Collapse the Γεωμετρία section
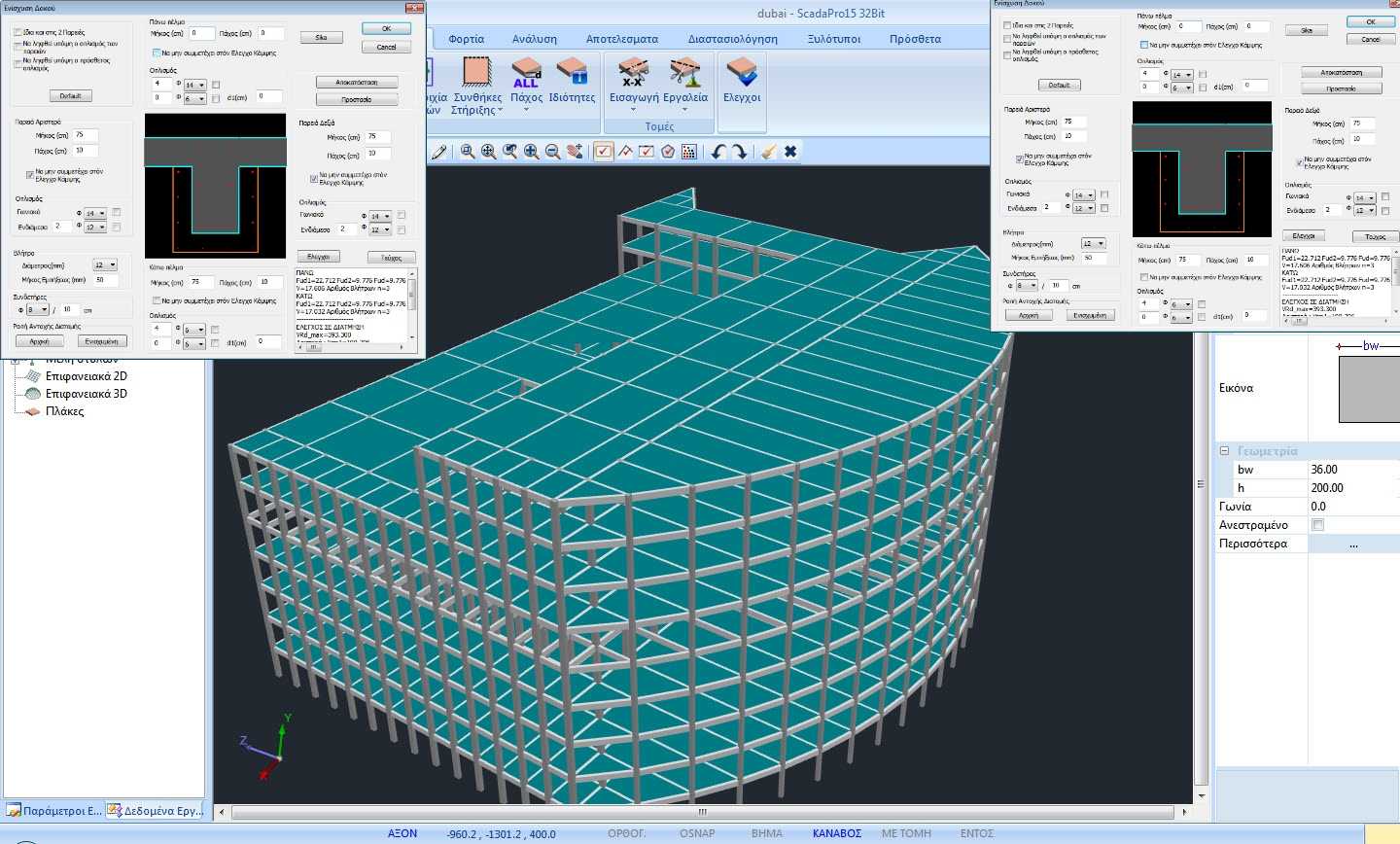Viewport: 1400px width, 844px height. pyautogui.click(x=1225, y=451)
